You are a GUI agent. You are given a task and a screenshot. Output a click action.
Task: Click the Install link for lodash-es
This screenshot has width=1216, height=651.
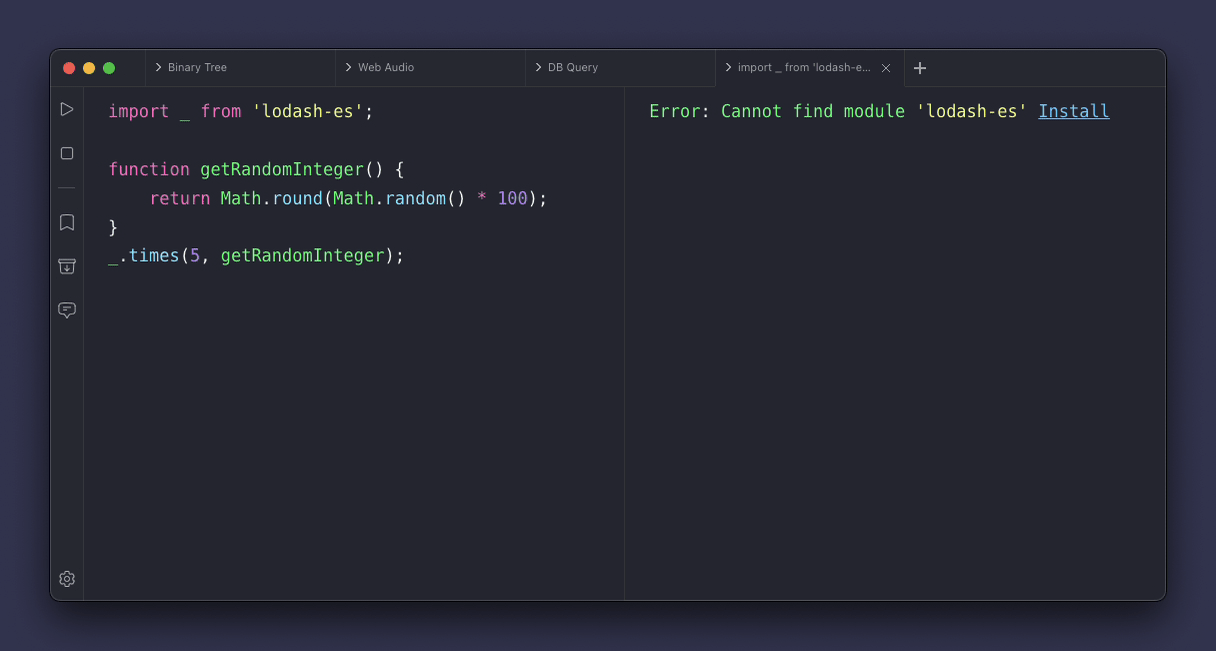pyautogui.click(x=1073, y=111)
